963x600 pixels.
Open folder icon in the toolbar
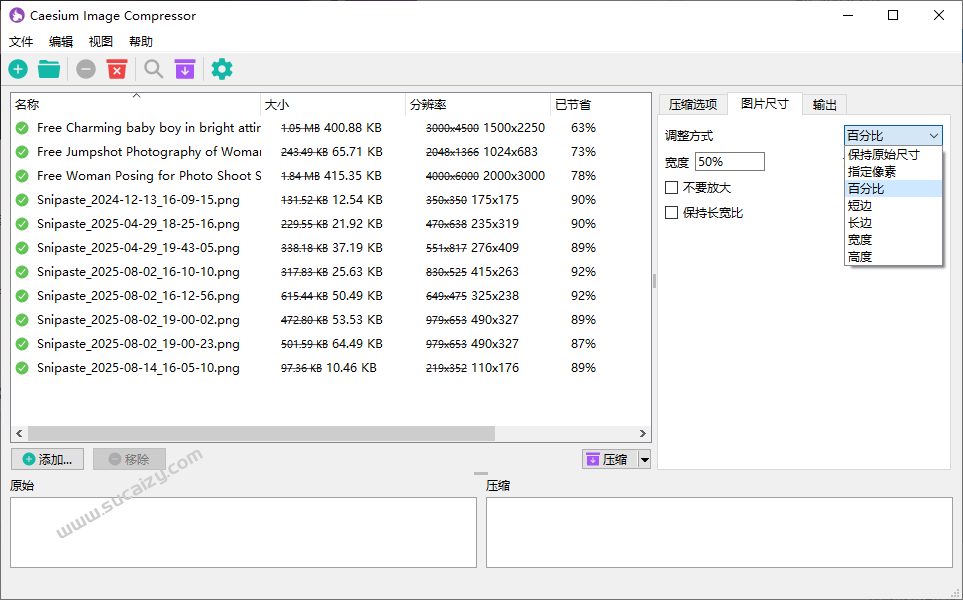click(x=49, y=69)
